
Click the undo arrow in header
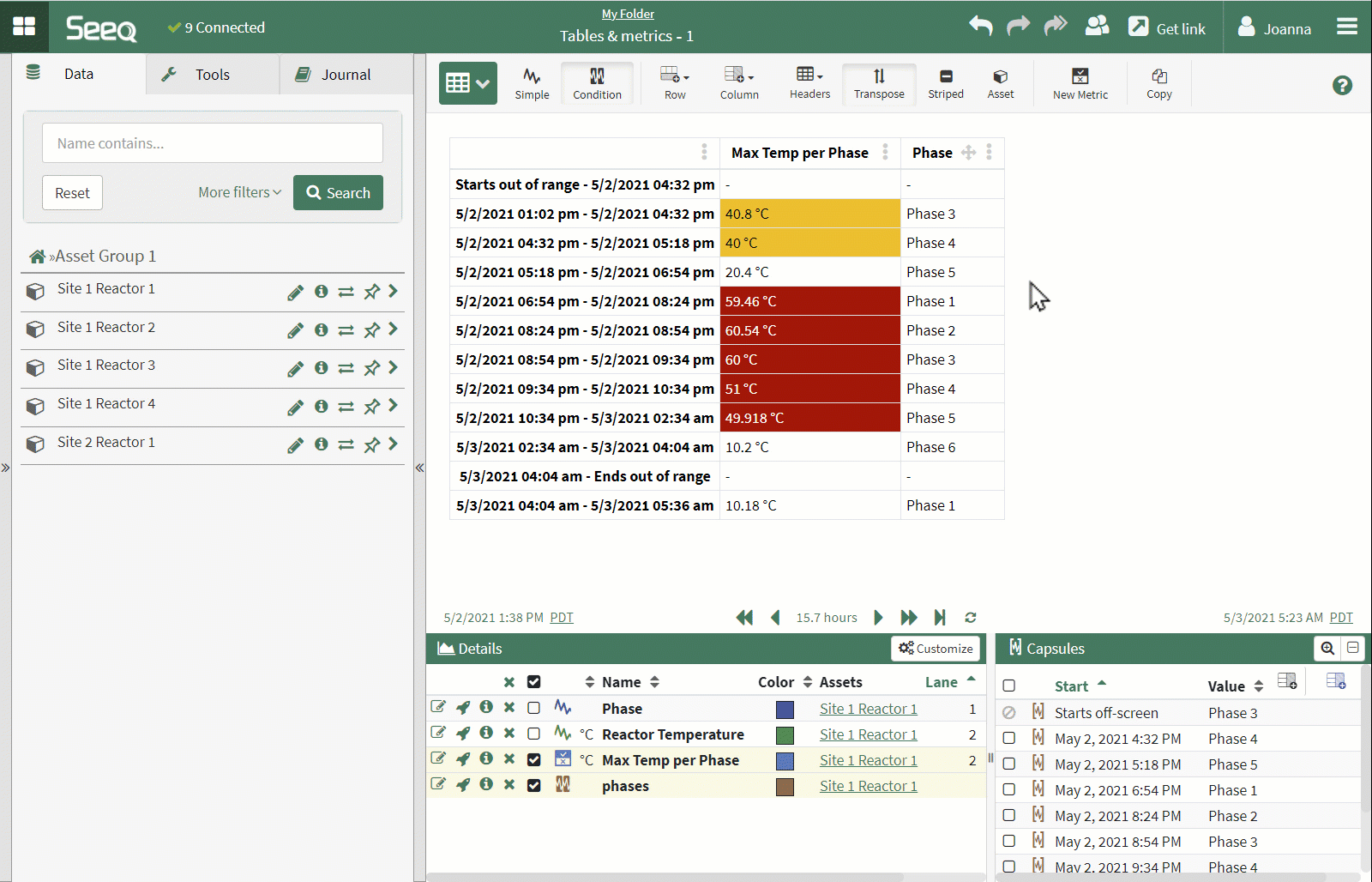click(980, 27)
